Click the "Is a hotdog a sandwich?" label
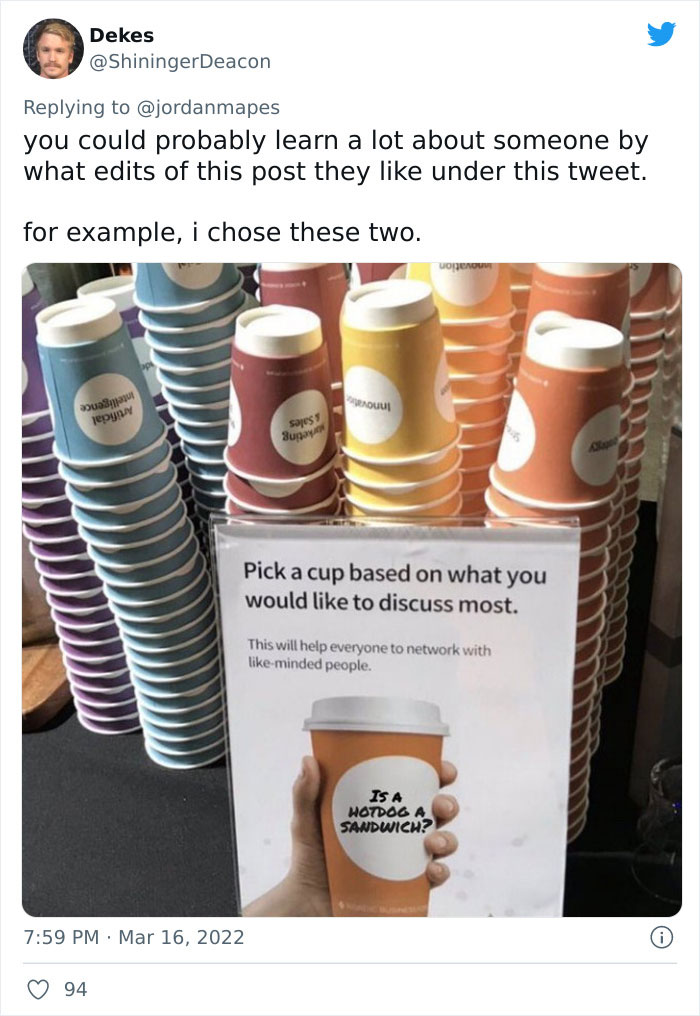Image resolution: width=700 pixels, height=1016 pixels. click(386, 812)
